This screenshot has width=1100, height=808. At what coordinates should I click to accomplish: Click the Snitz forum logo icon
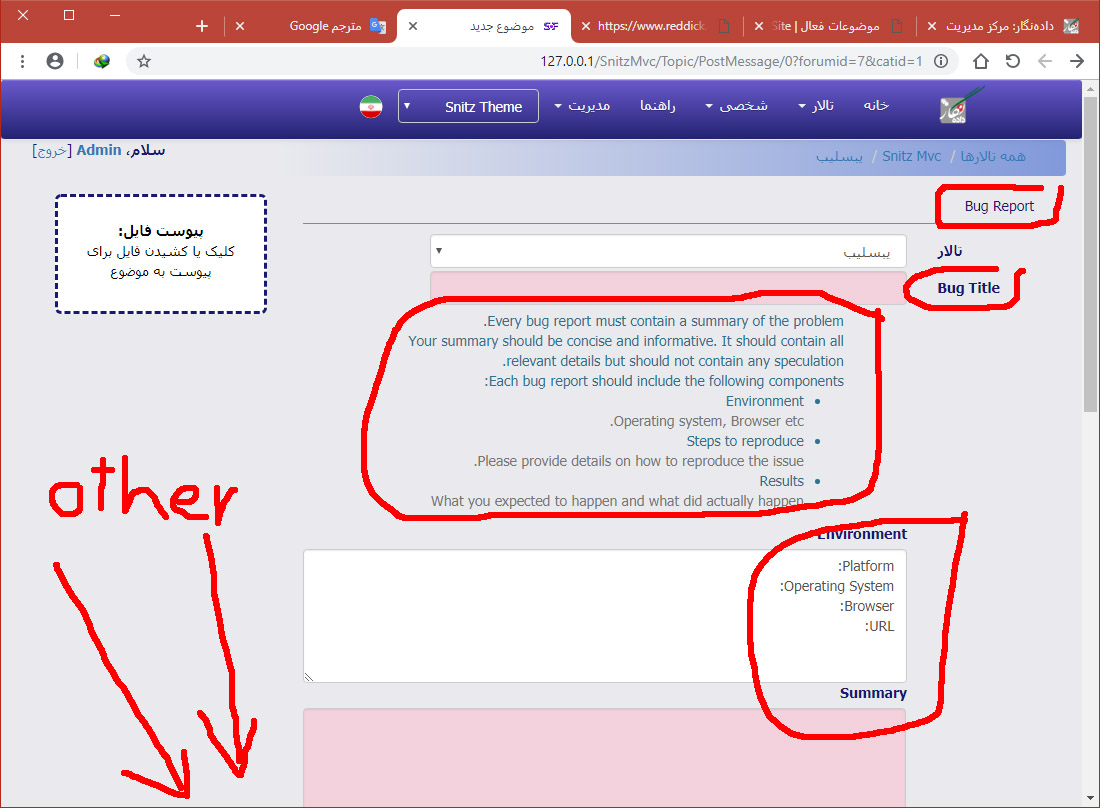click(960, 106)
